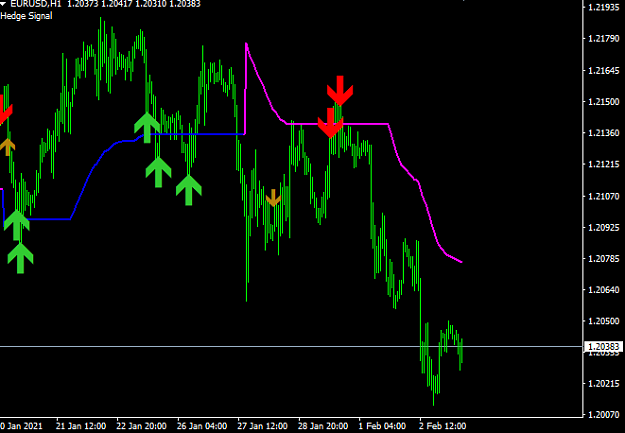Click the lowest green up arrow at left
The width and height of the screenshot is (625, 433).
[x=20, y=258]
